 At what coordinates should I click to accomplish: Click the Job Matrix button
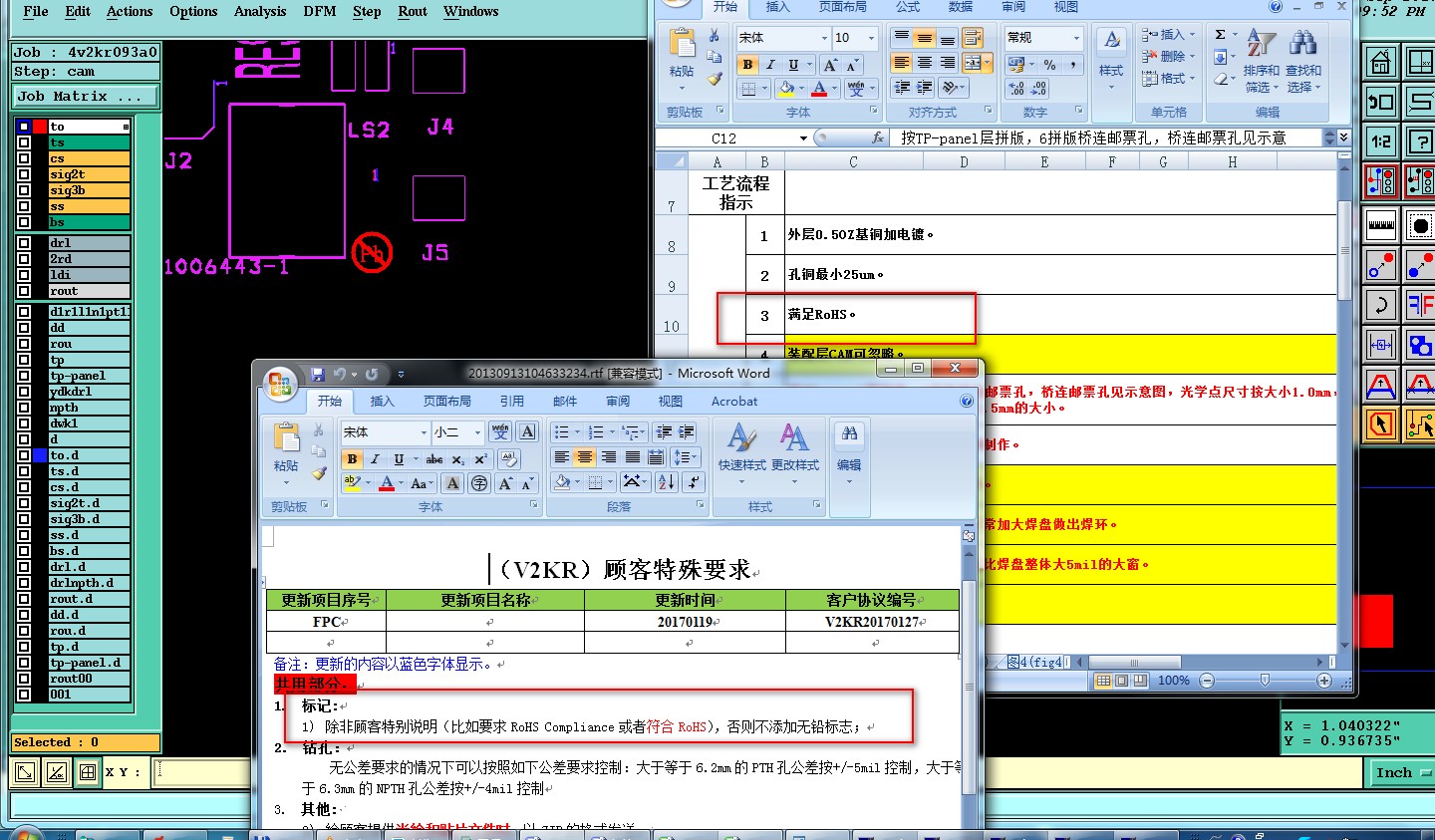coord(85,96)
